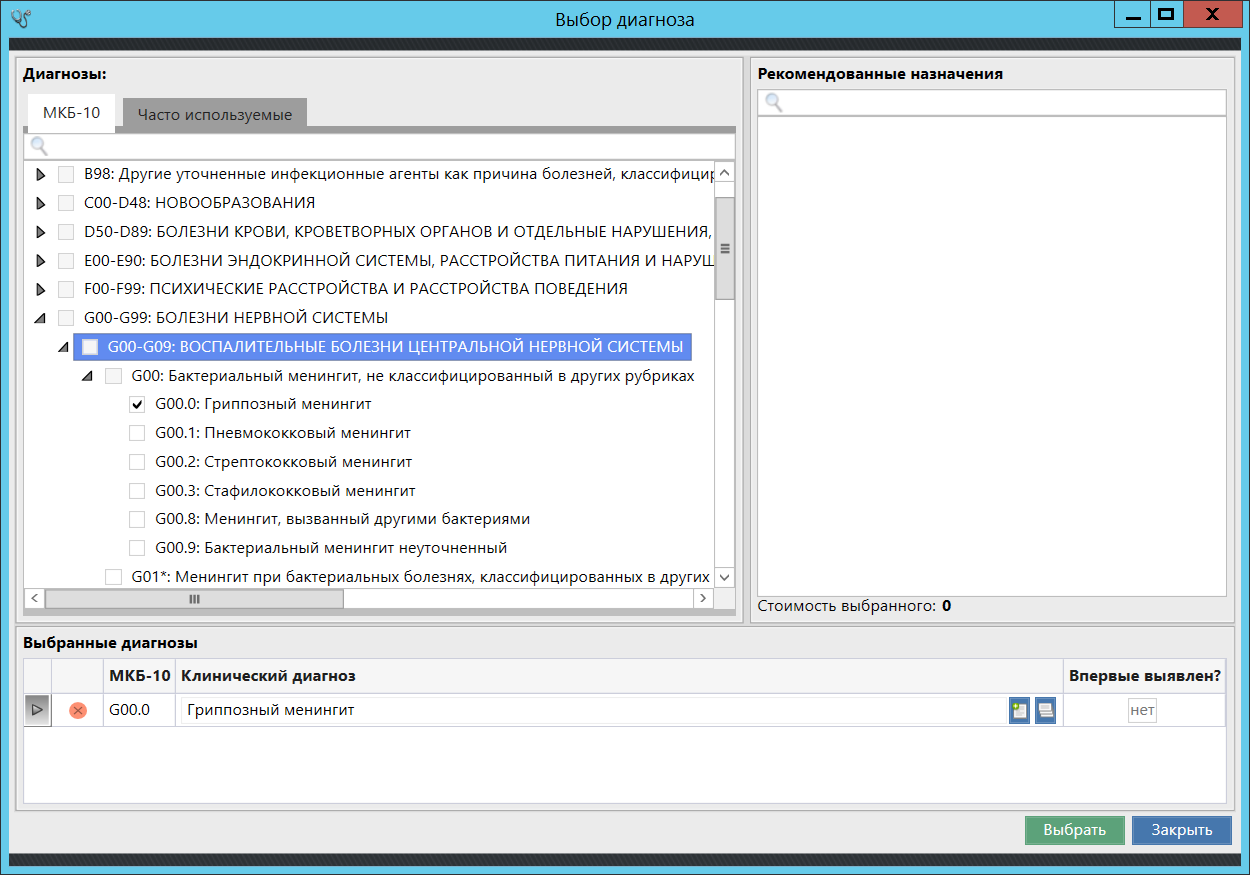Click the rightmost template list icon in diagnosis row
1250x875 pixels.
coord(1045,710)
